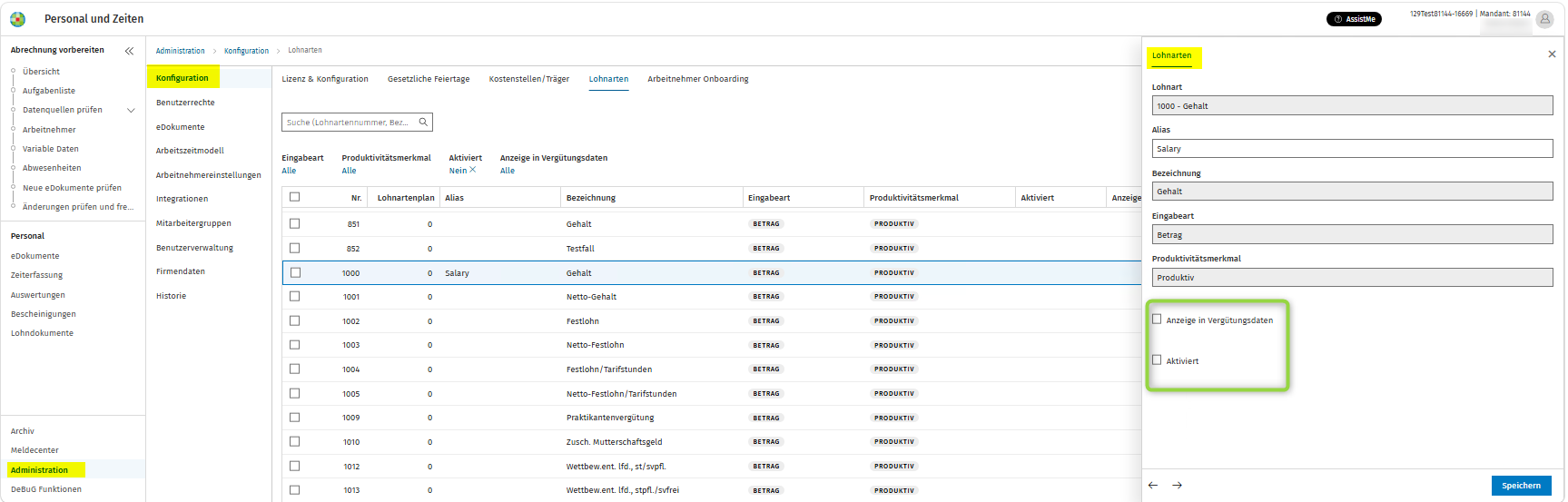Viewport: 1568px width, 502px height.
Task: Sort by Nr. column header
Action: click(x=357, y=198)
